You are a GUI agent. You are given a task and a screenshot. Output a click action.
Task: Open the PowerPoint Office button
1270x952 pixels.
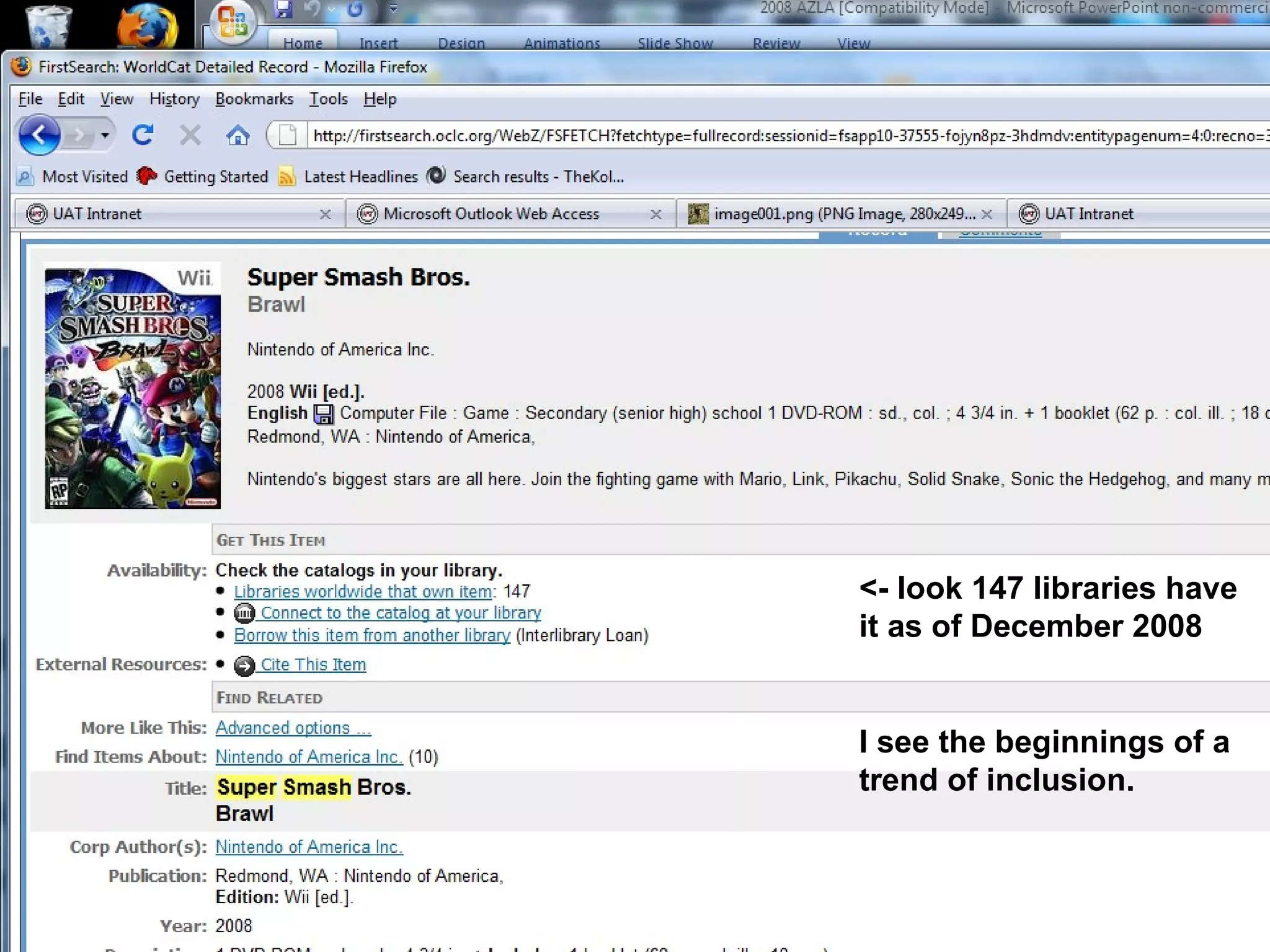233,22
